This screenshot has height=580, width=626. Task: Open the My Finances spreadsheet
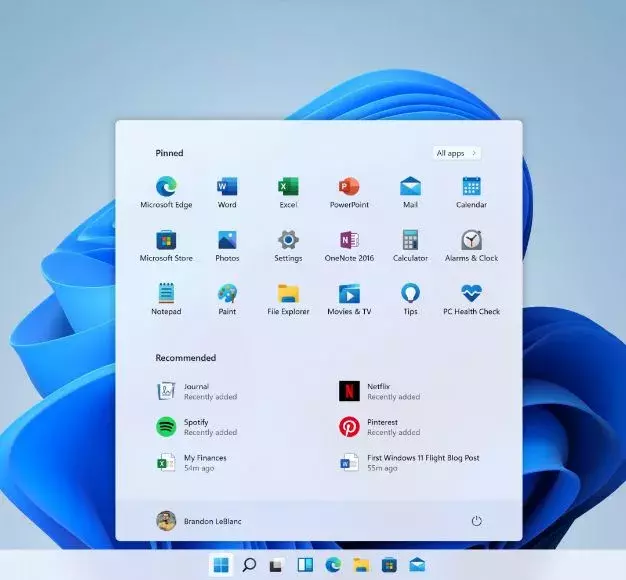coord(192,462)
